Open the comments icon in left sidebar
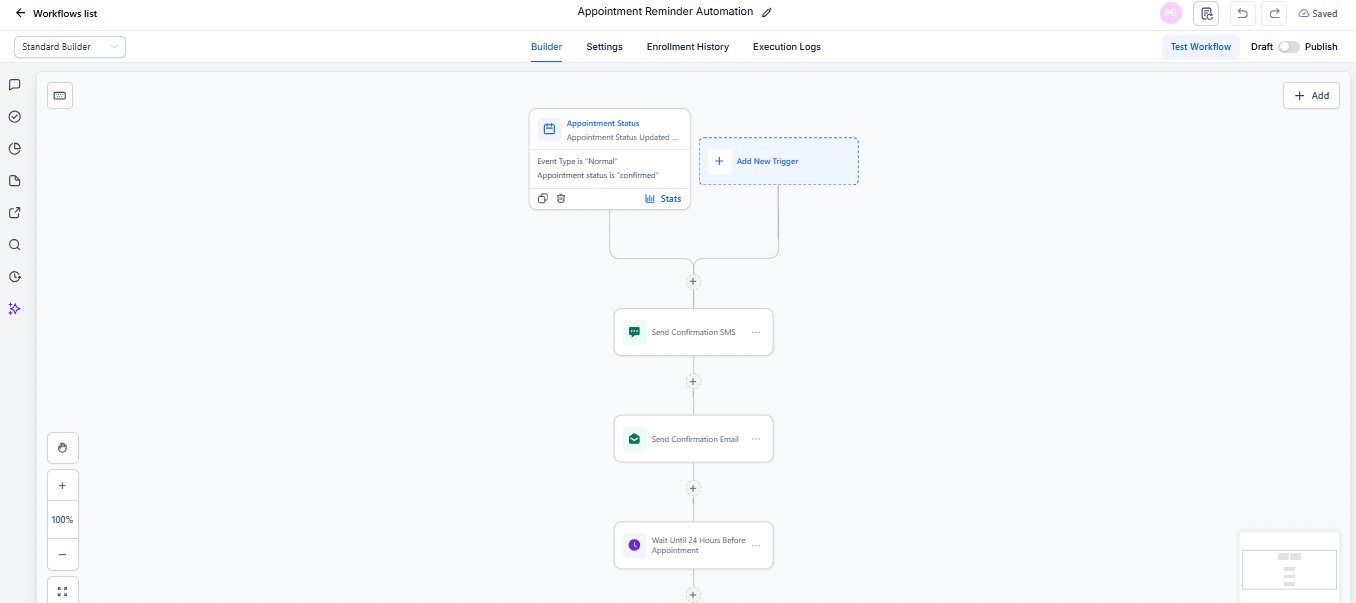The width and height of the screenshot is (1356, 603). pos(15,85)
